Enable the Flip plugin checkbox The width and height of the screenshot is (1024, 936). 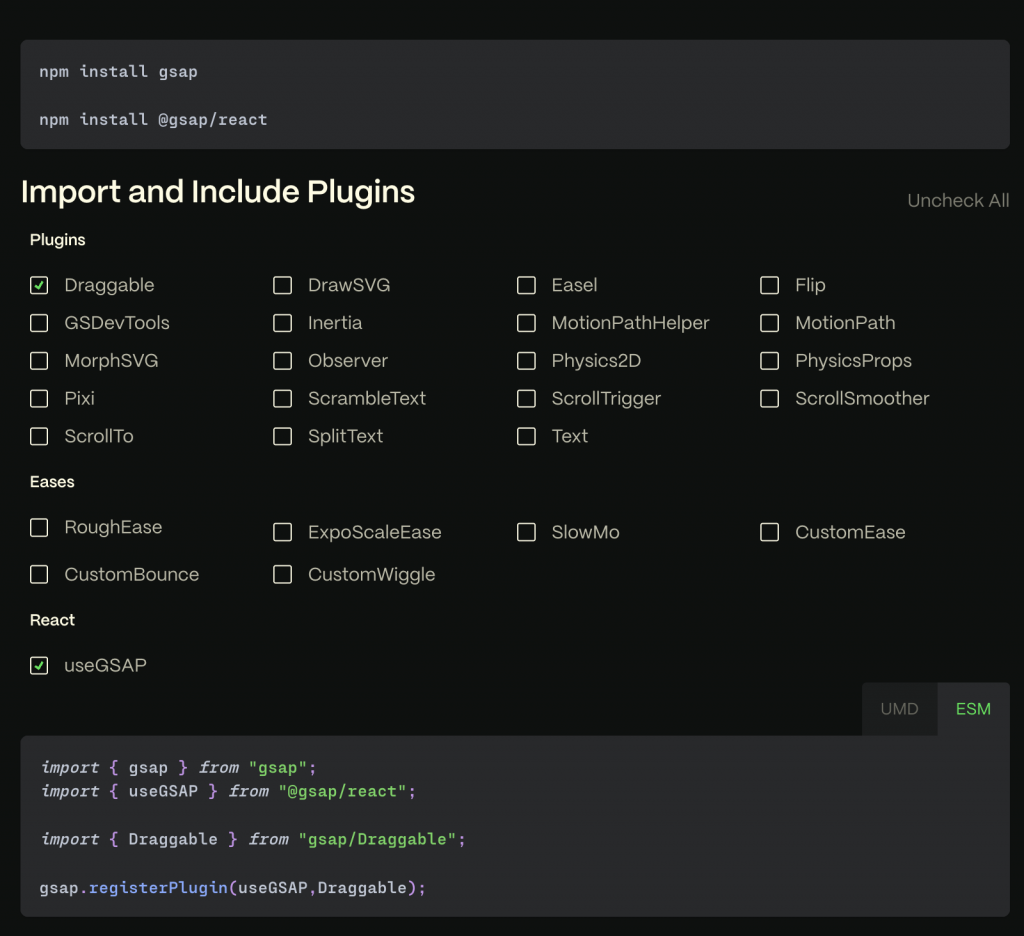(769, 286)
